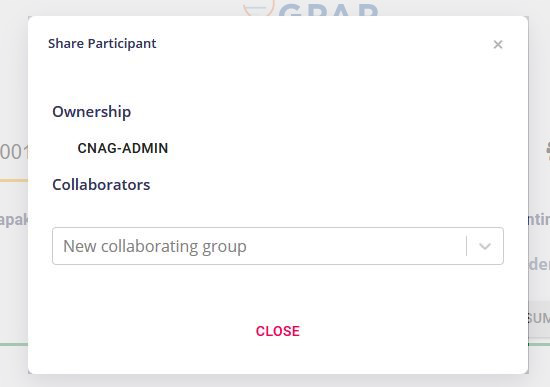Image resolution: width=550 pixels, height=387 pixels.
Task: Expand the chevron arrow in collaborator selector
Action: (x=485, y=246)
